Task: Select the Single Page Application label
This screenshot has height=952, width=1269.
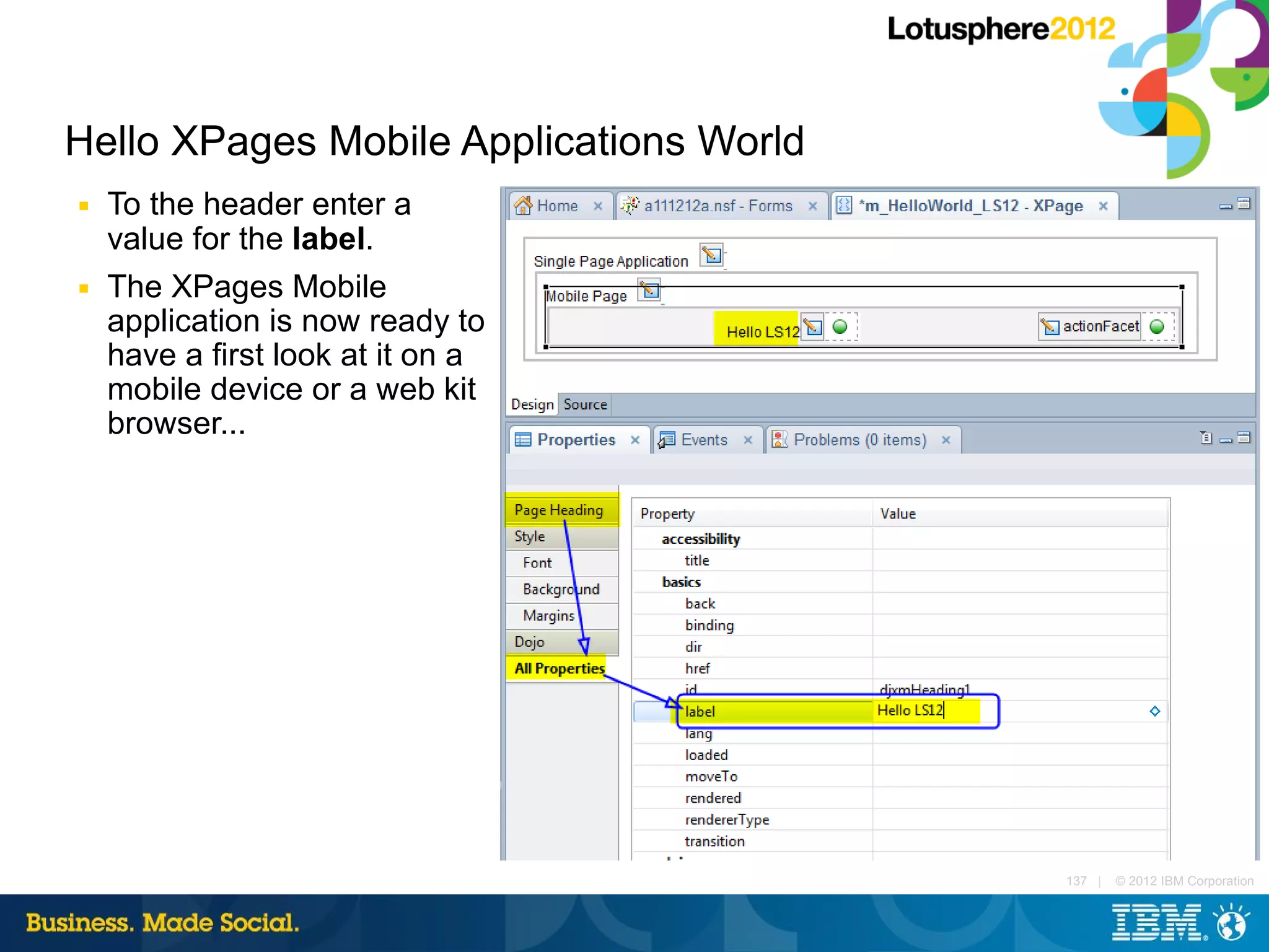Action: [611, 261]
